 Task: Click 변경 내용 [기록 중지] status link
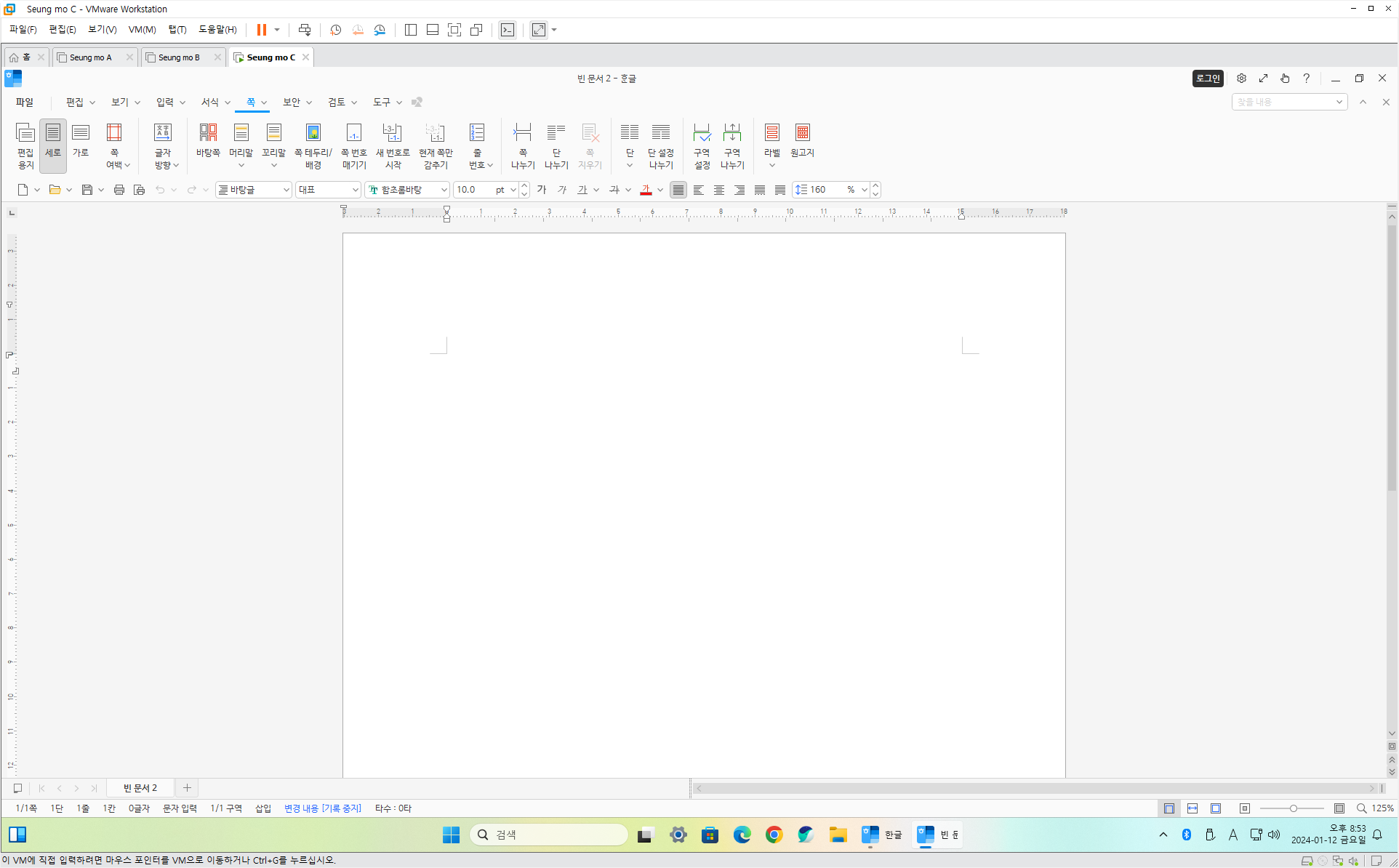point(322,808)
